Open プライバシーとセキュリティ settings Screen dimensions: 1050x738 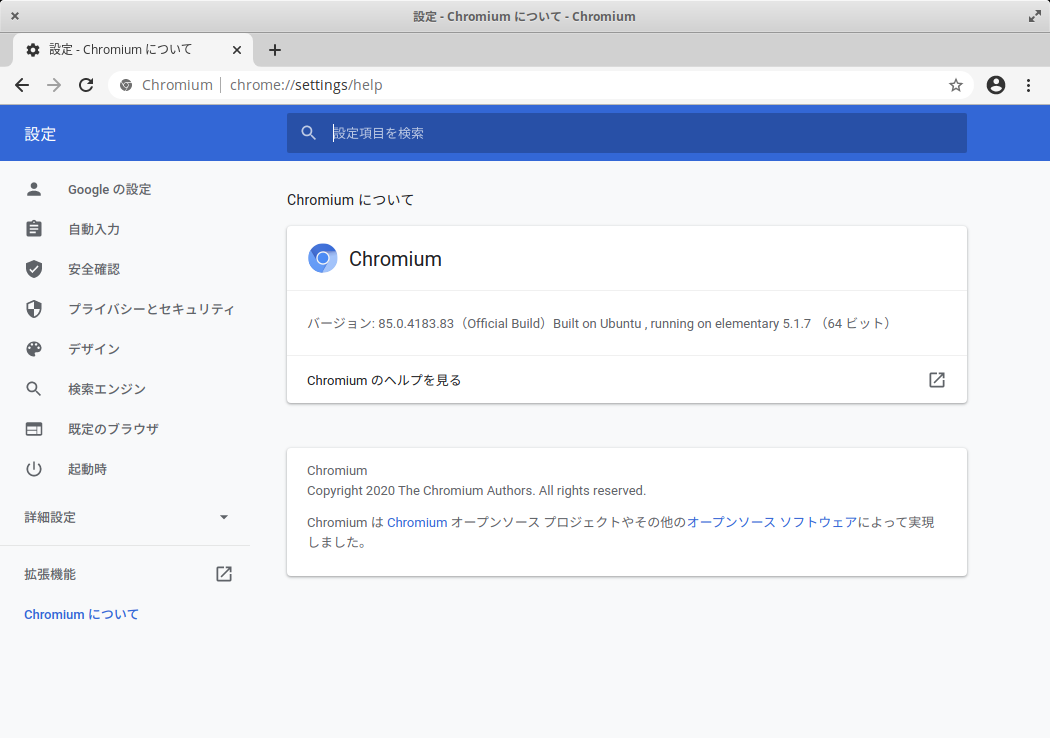(x=151, y=309)
